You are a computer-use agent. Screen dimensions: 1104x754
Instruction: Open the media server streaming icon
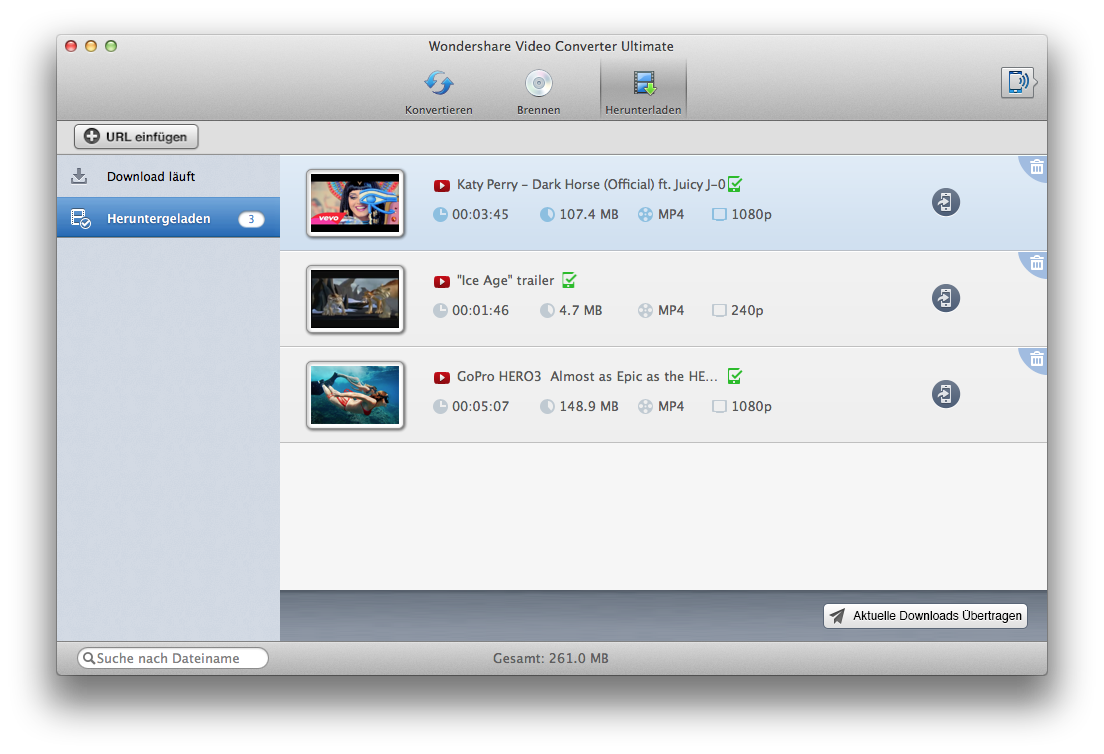1017,82
